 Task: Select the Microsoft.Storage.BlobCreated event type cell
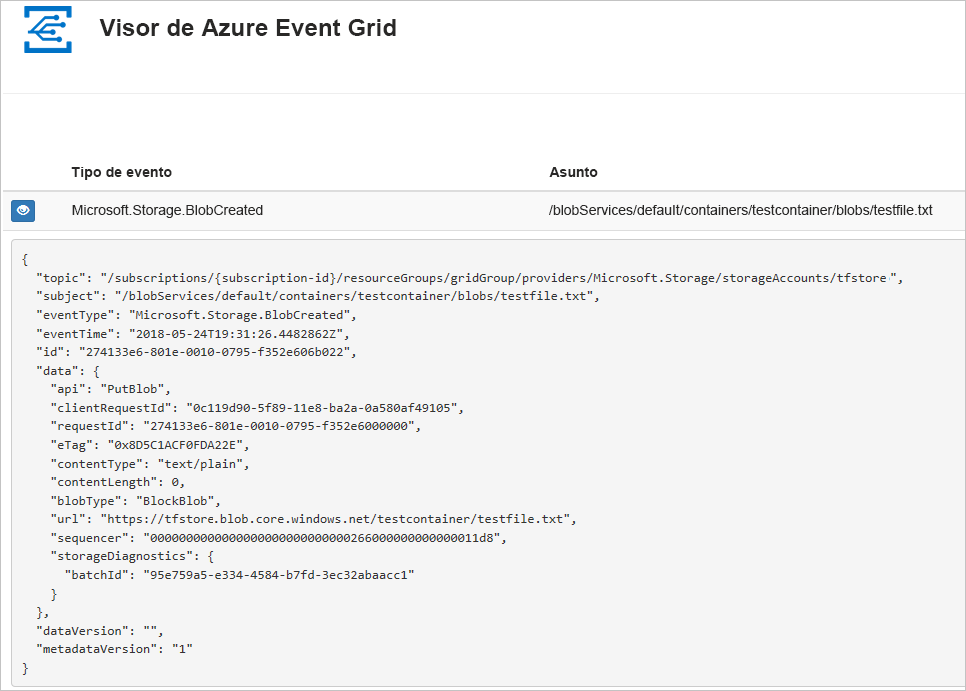point(167,211)
